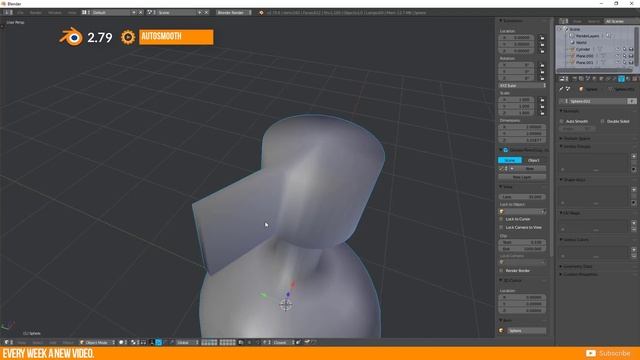640x360 pixels.
Task: Open the Info editor type icon
Action: pyautogui.click(x=7, y=13)
